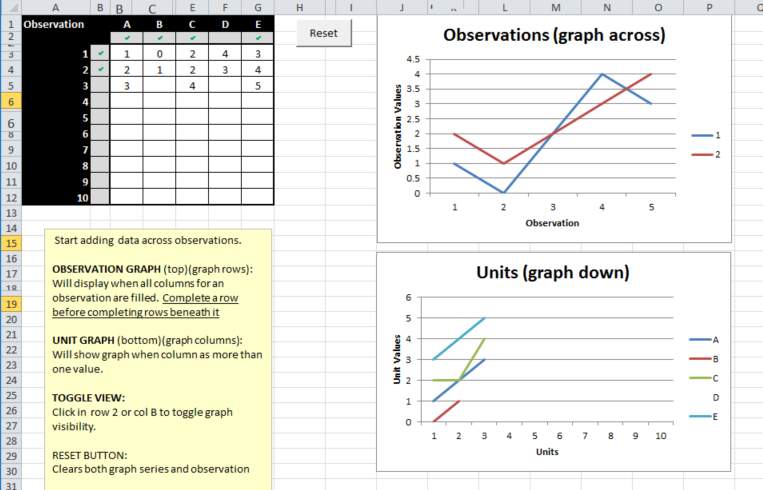Select the "Observation Values" vertical axis title
Viewport: 763px width, 490px height.
click(398, 125)
